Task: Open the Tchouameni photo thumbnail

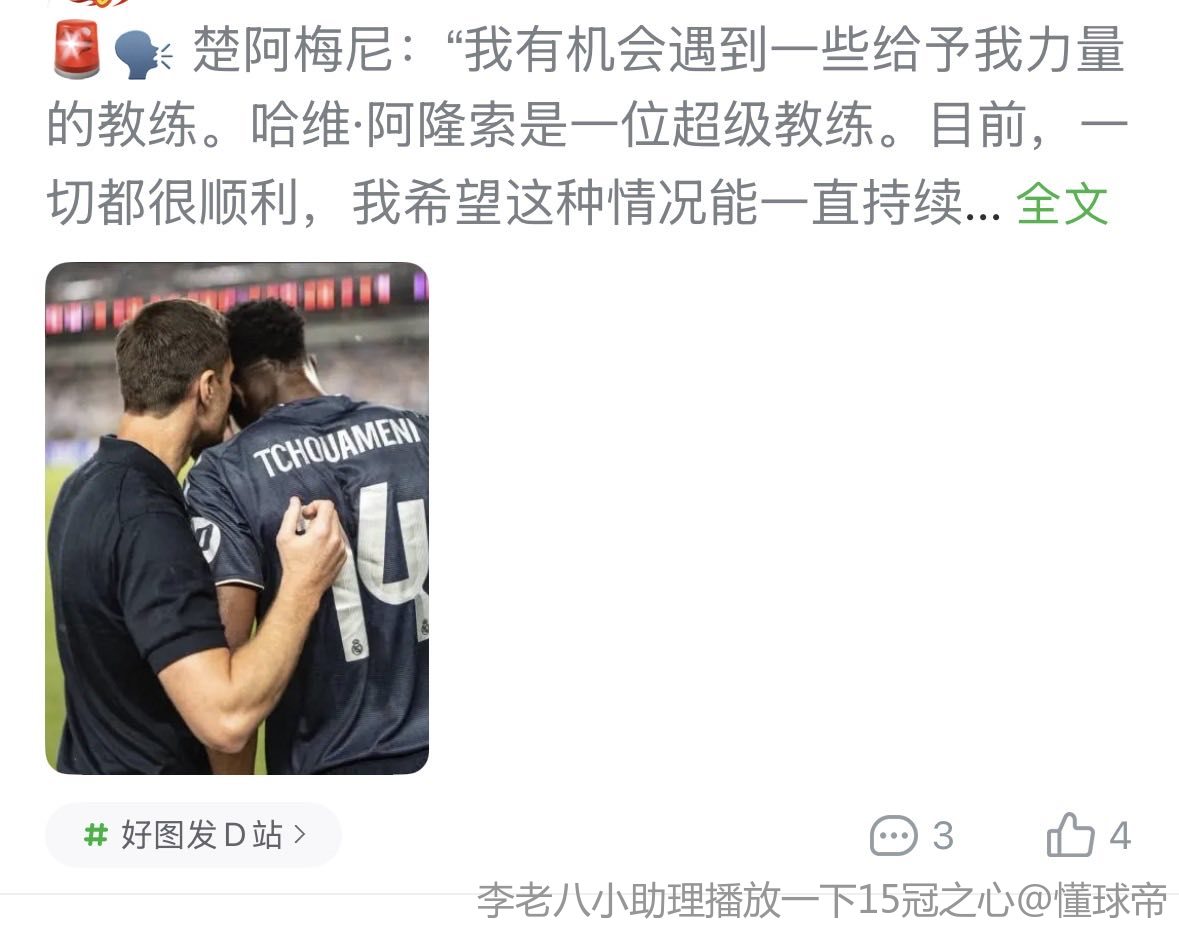Action: (x=237, y=518)
